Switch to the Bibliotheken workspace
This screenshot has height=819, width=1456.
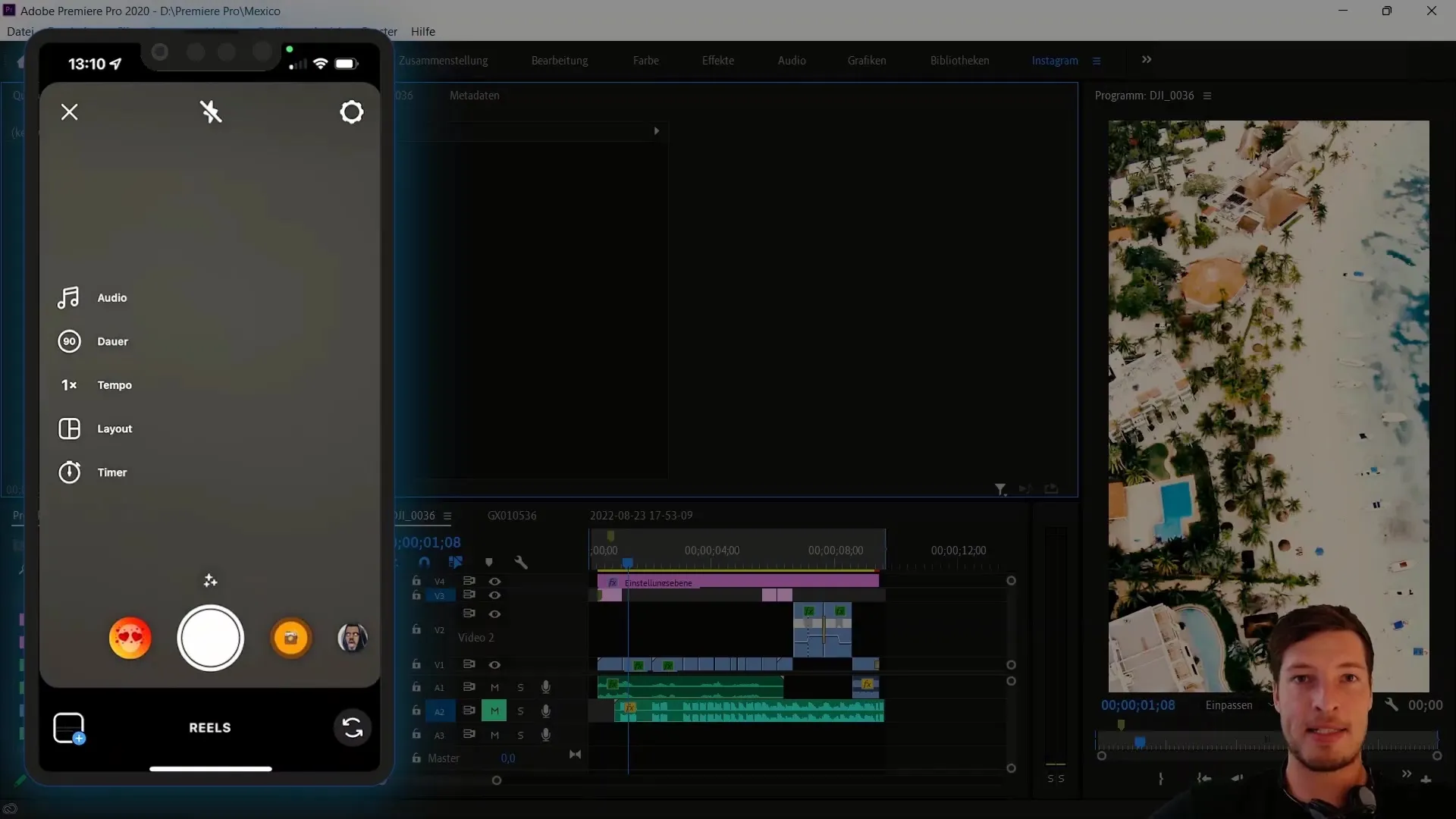click(959, 61)
